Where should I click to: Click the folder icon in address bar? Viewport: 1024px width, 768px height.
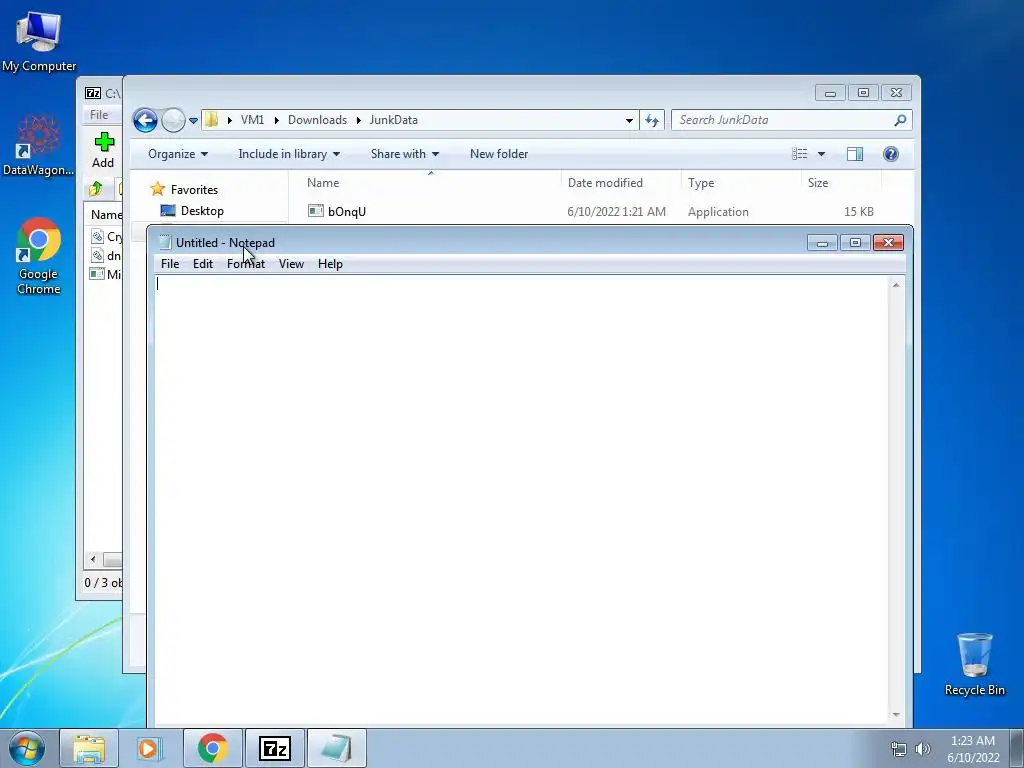[x=211, y=120]
